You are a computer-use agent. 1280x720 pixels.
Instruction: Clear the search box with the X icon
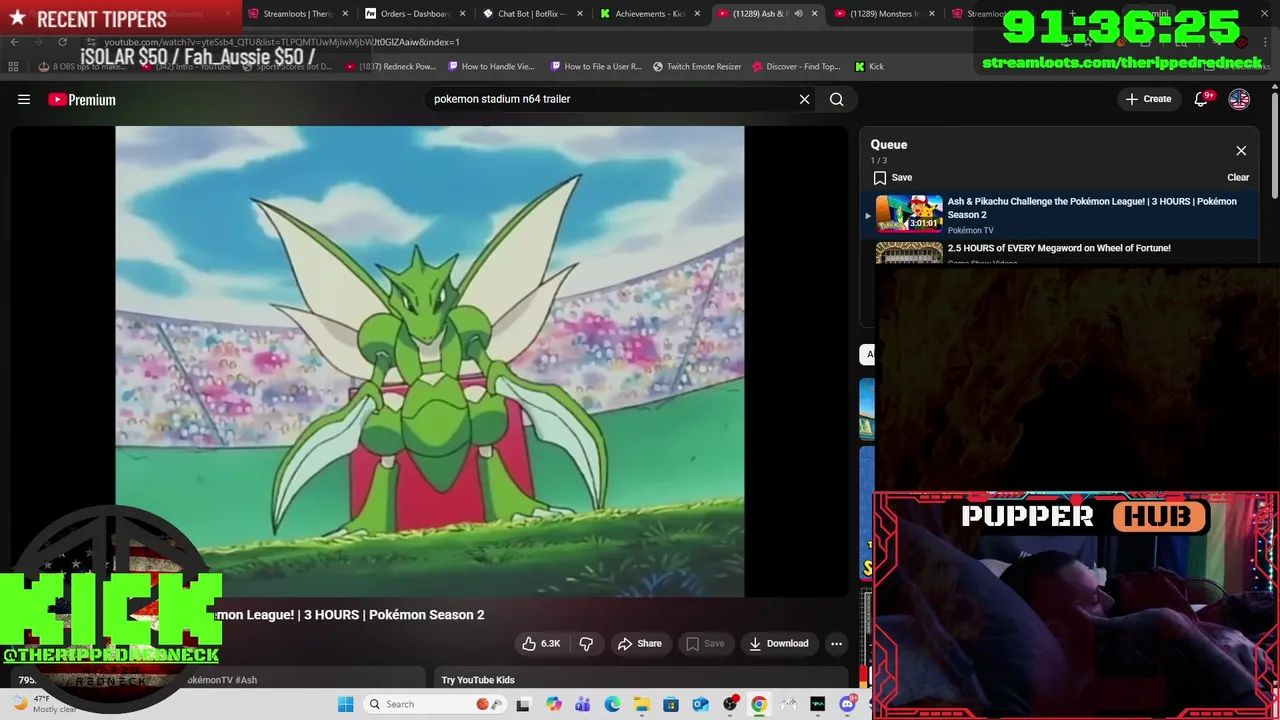[804, 99]
